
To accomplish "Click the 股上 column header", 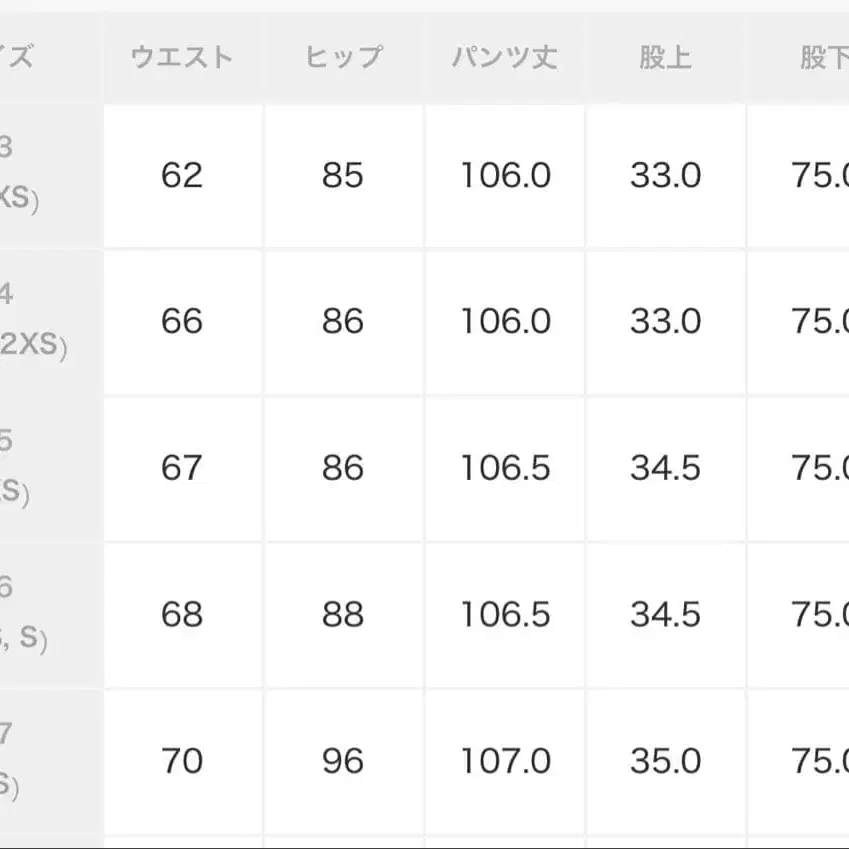I will pos(665,58).
